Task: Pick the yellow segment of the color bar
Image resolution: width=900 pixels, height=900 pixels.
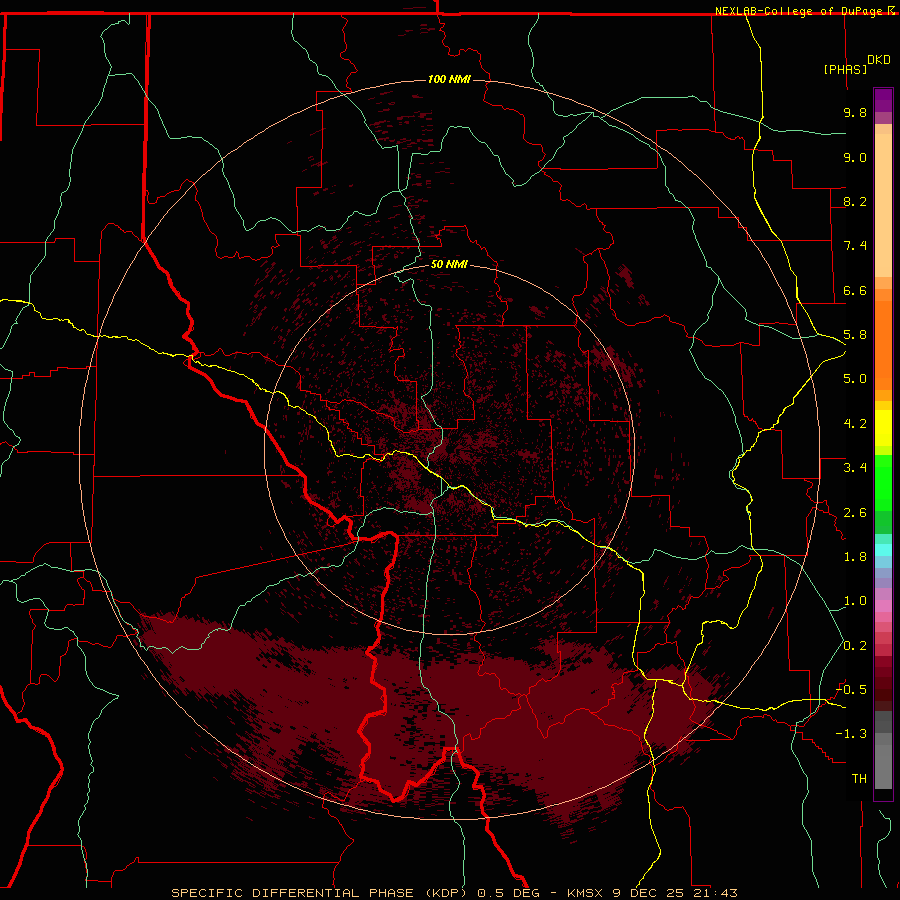Action: pos(883,428)
